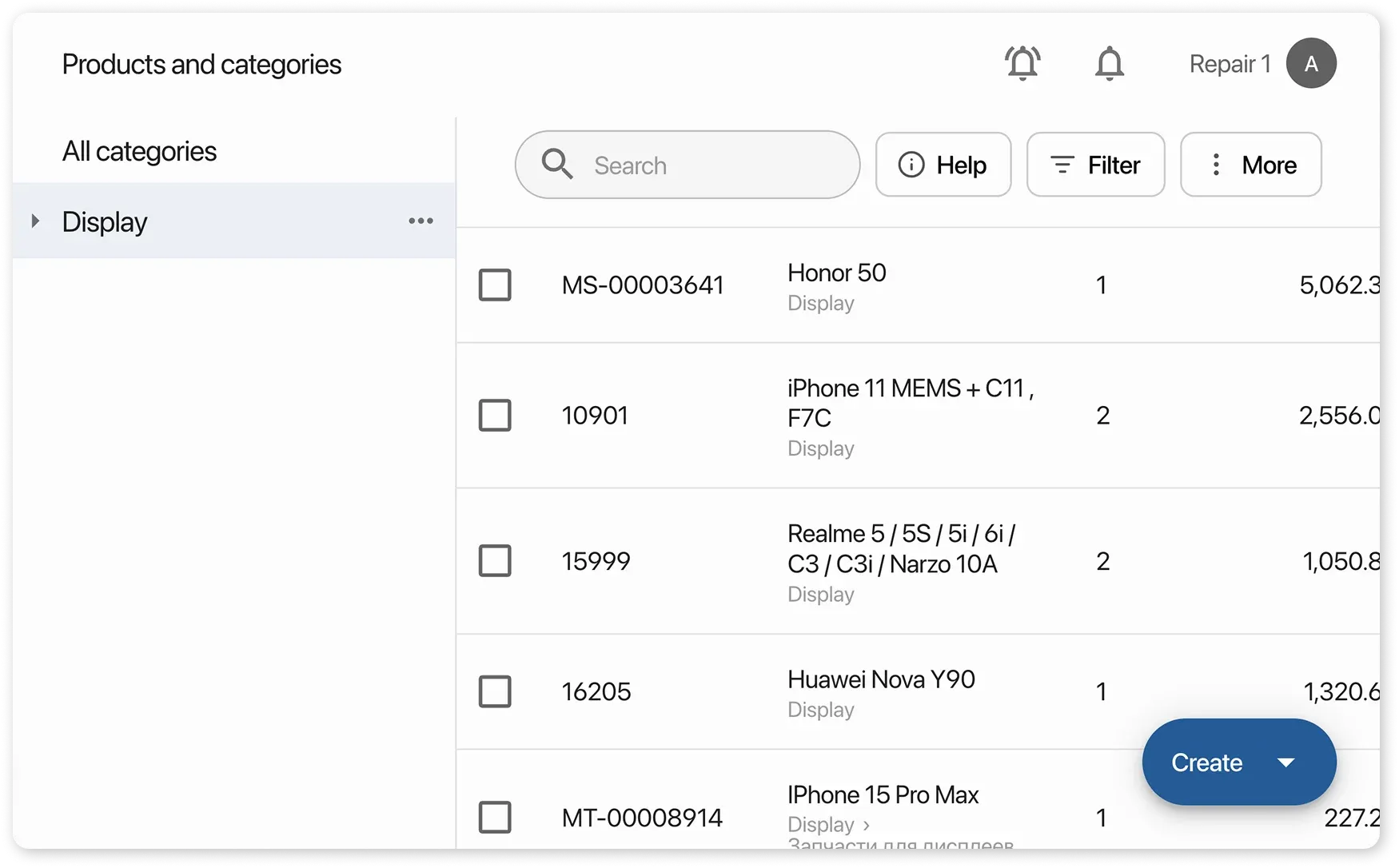Open the More options menu
The height and width of the screenshot is (868, 1399).
coord(1250,165)
